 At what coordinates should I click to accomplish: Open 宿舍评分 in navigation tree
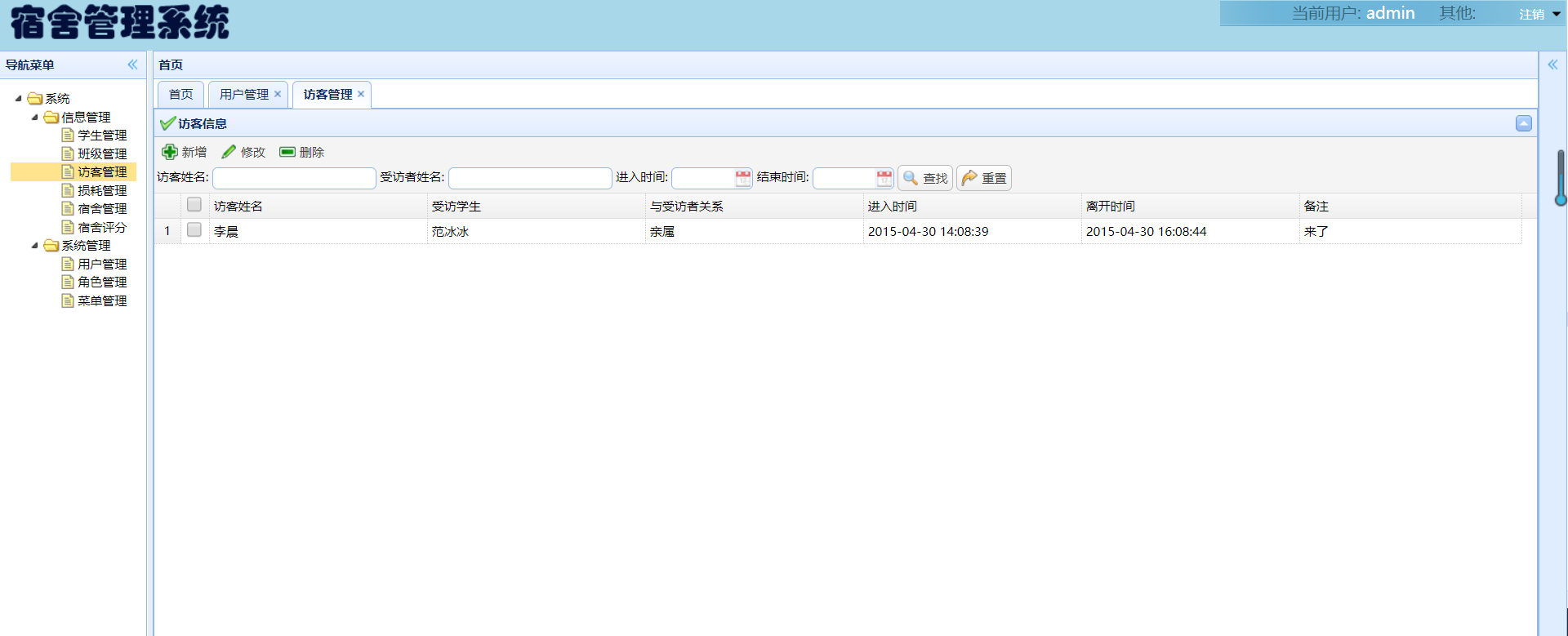102,227
